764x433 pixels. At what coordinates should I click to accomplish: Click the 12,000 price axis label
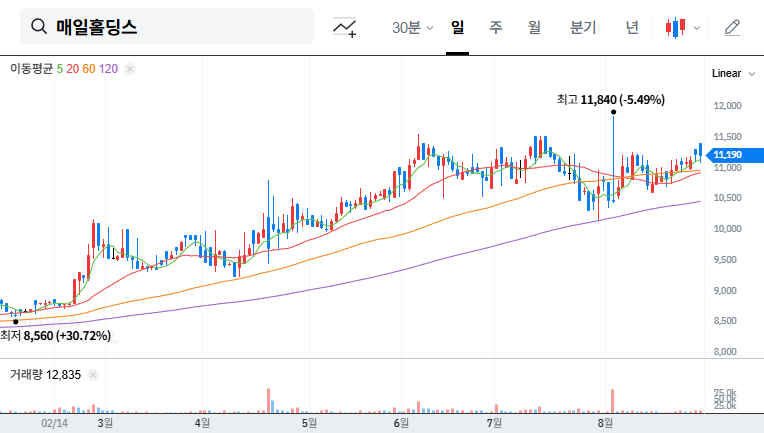[x=727, y=106]
